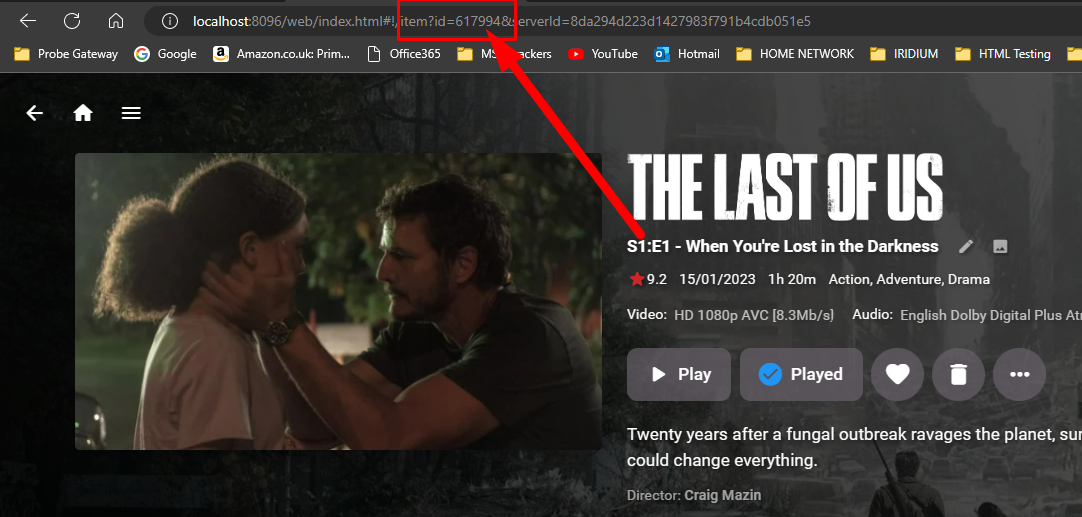Viewport: 1082px width, 517px height.
Task: Go to the Emby home screen
Action: point(83,113)
